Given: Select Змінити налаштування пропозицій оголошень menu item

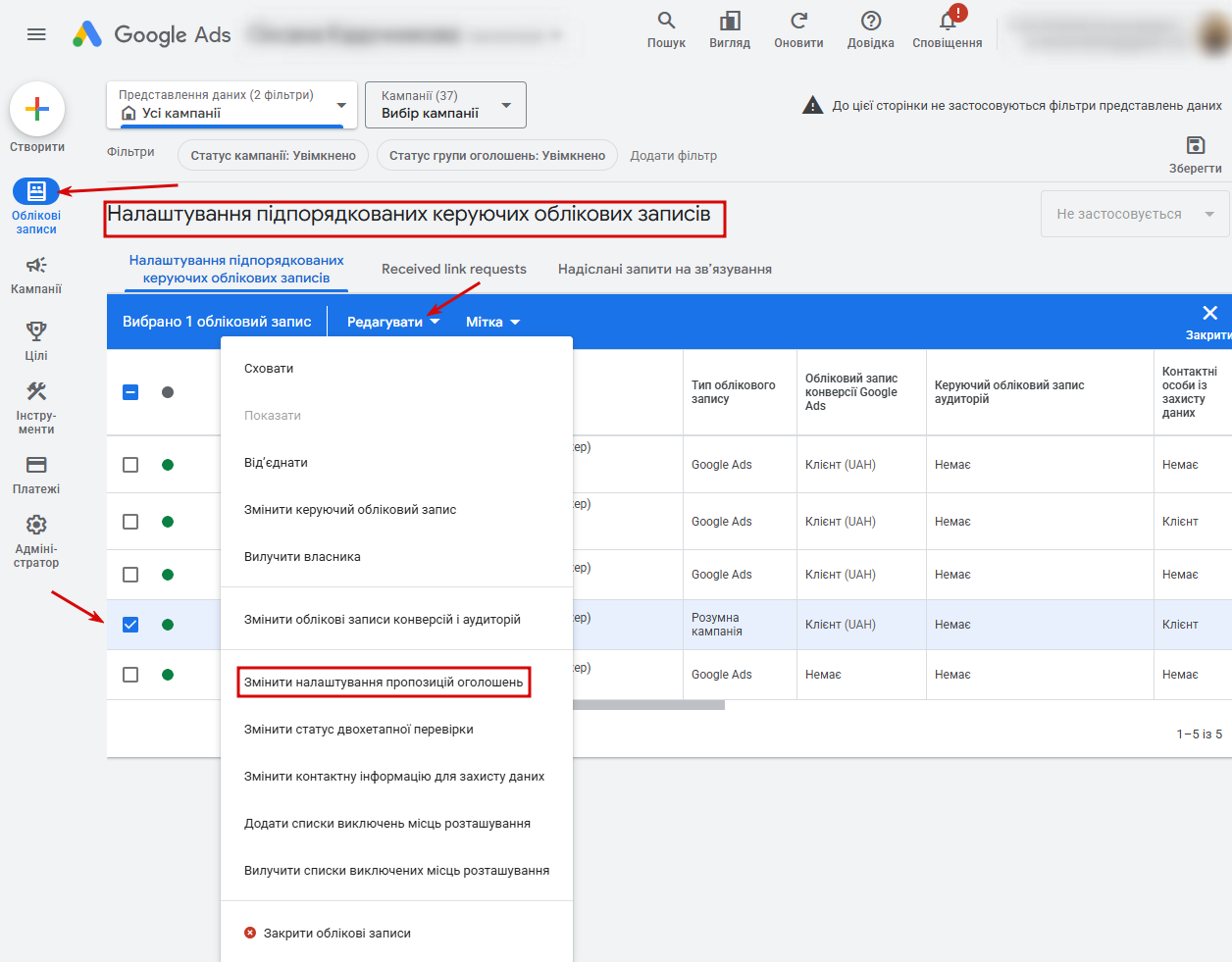Looking at the screenshot, I should (x=384, y=683).
